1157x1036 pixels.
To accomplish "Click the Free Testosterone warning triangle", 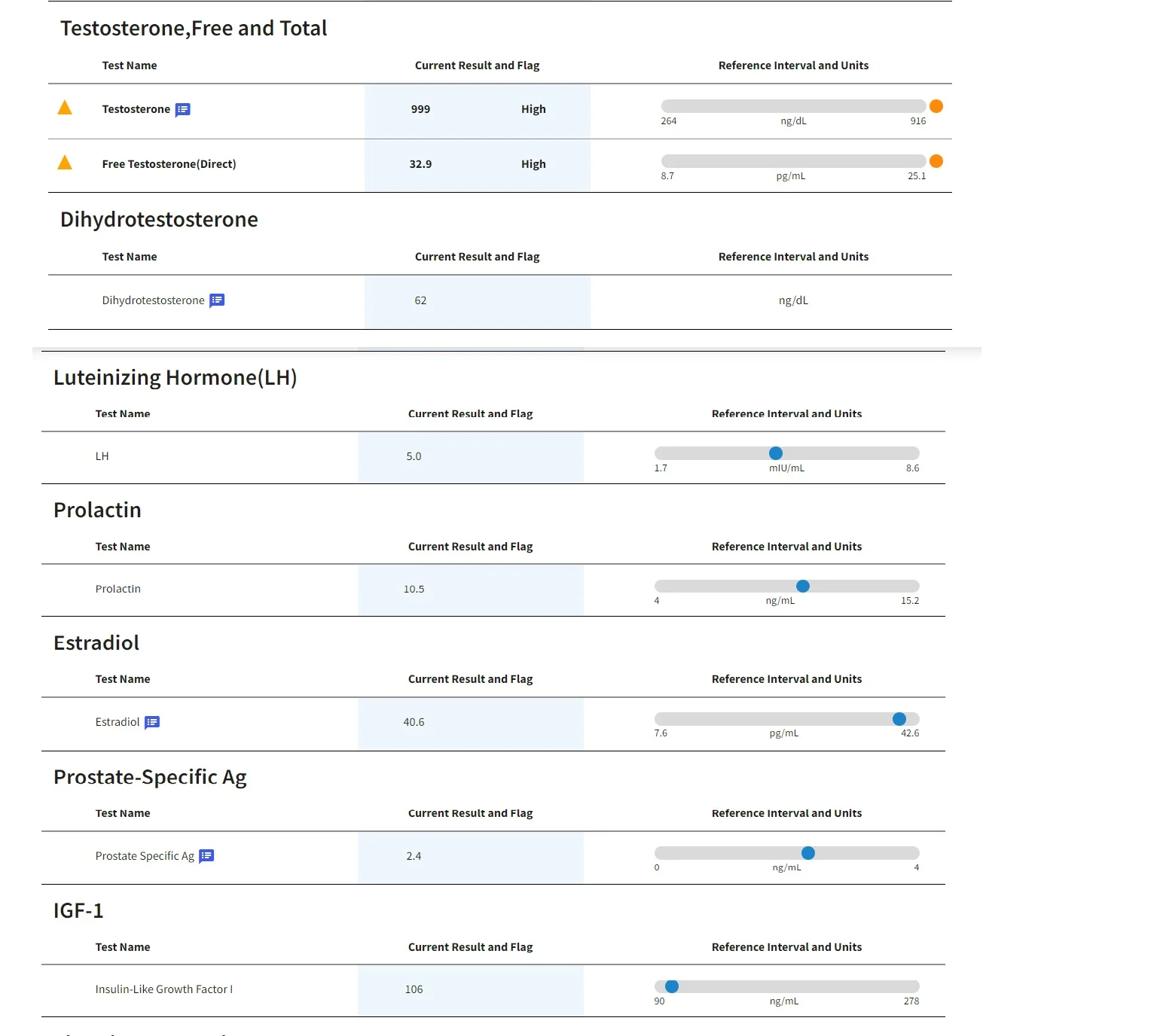I will [65, 163].
